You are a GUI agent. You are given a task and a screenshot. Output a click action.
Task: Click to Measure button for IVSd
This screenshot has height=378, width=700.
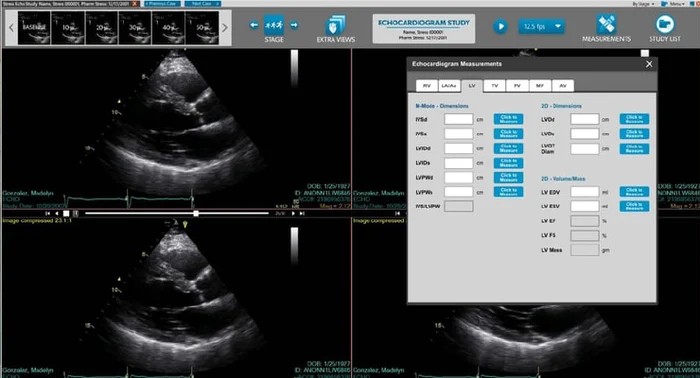pyautogui.click(x=508, y=119)
